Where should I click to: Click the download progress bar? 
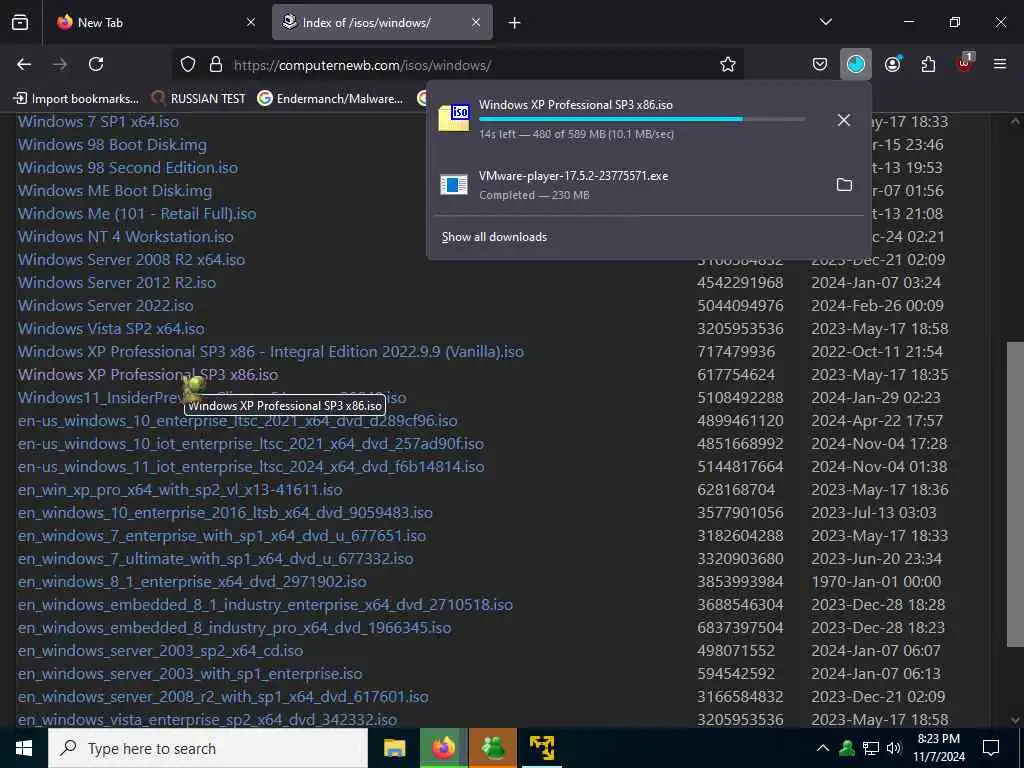[x=642, y=119]
